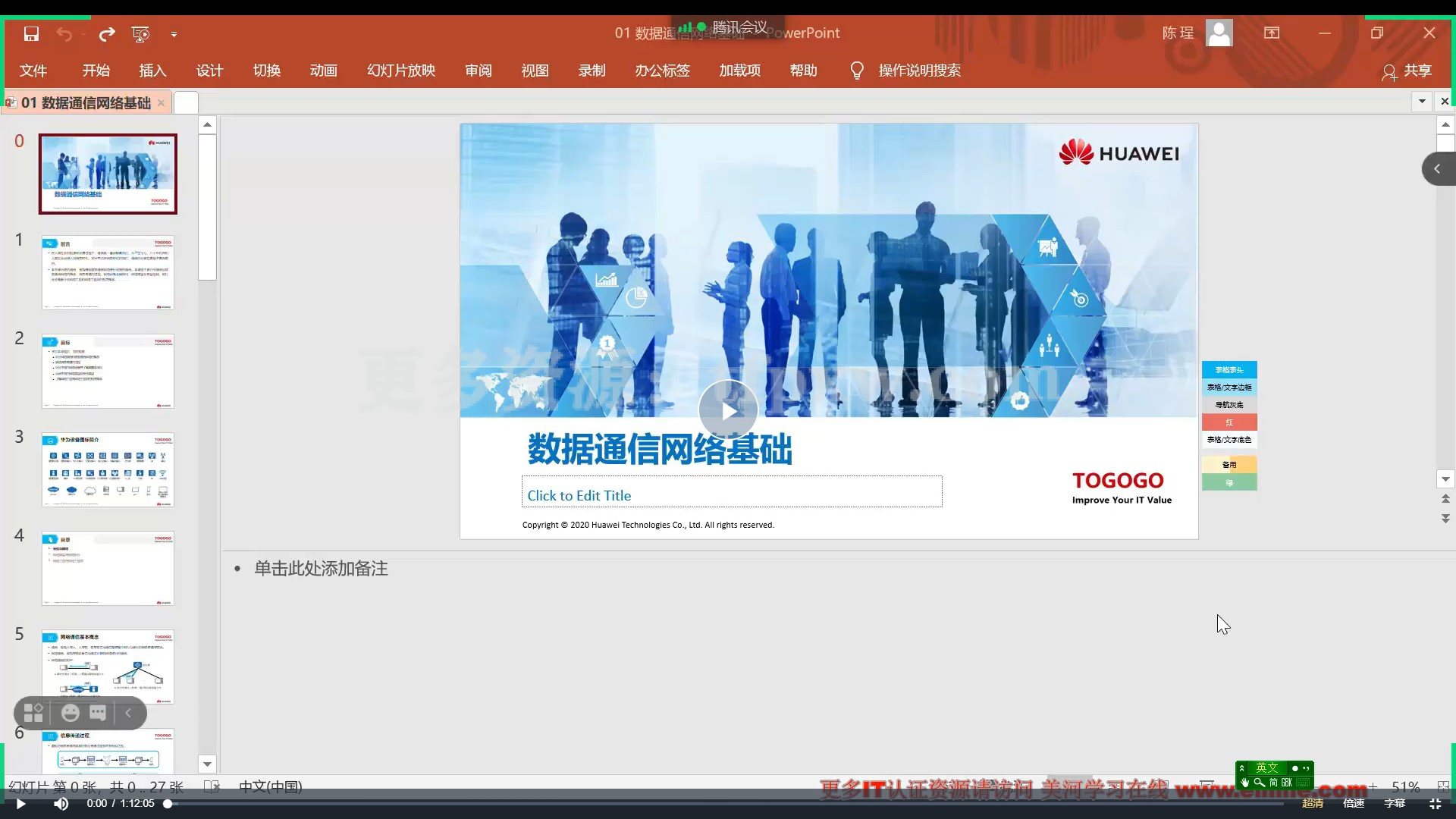Redo the last action
The width and height of the screenshot is (1456, 819).
[x=106, y=34]
